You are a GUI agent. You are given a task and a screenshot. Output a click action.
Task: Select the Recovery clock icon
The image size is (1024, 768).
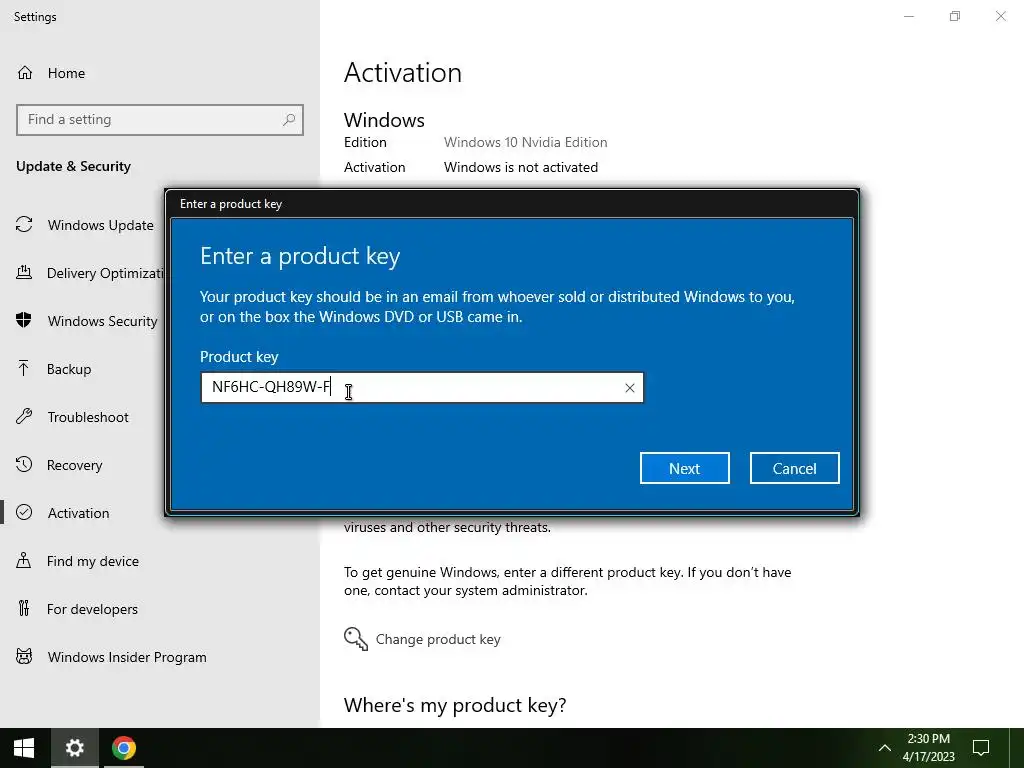(24, 464)
